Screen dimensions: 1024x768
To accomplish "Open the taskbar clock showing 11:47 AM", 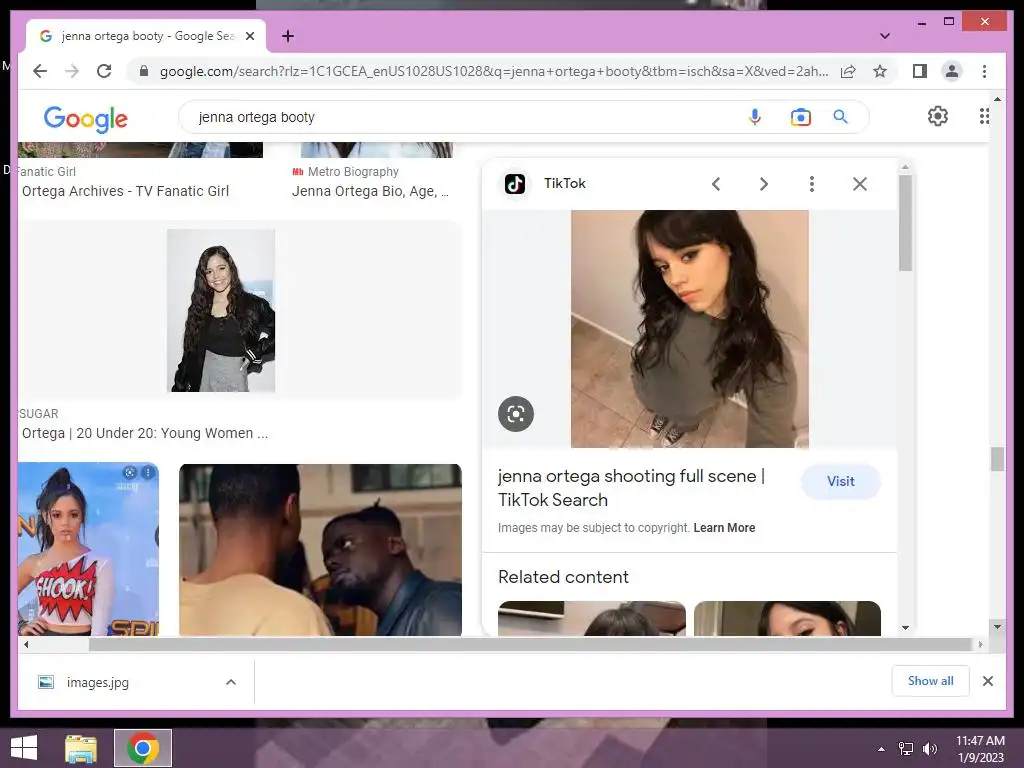I will (x=980, y=749).
